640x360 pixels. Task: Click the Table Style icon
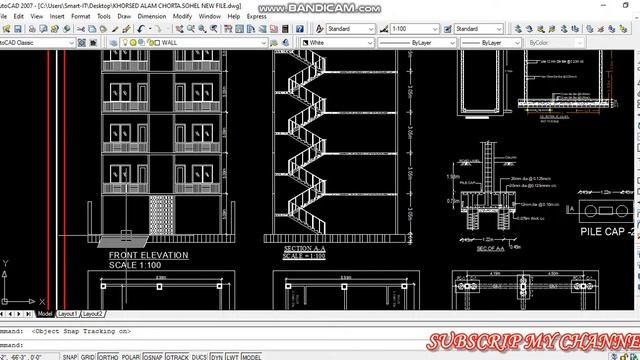pyautogui.click(x=448, y=29)
